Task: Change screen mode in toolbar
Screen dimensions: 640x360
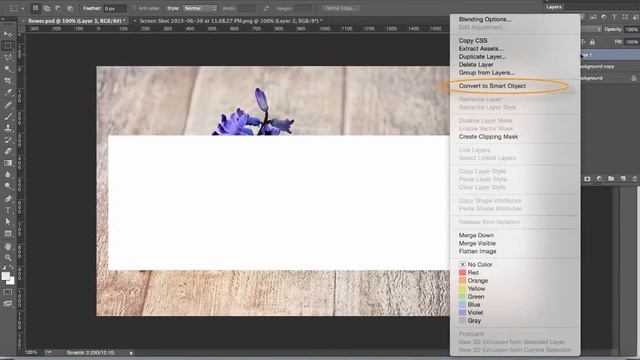Action: tap(8, 303)
